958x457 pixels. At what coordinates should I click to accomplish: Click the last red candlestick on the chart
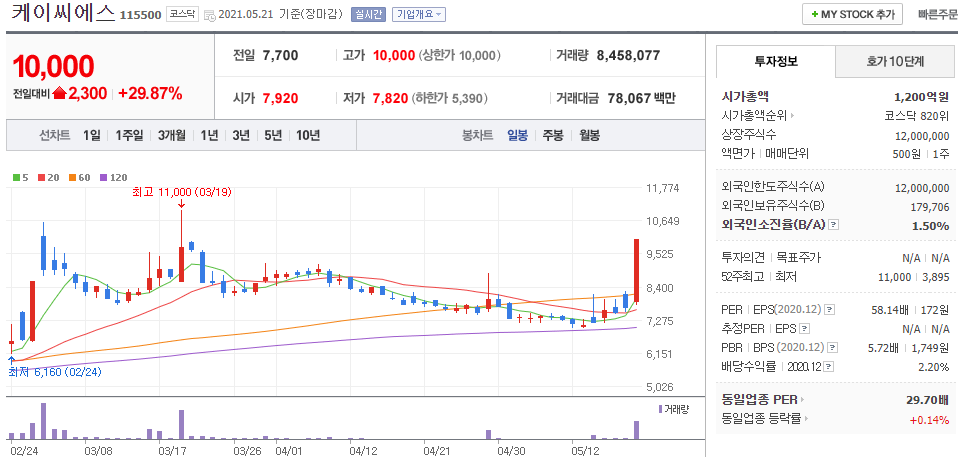point(636,271)
